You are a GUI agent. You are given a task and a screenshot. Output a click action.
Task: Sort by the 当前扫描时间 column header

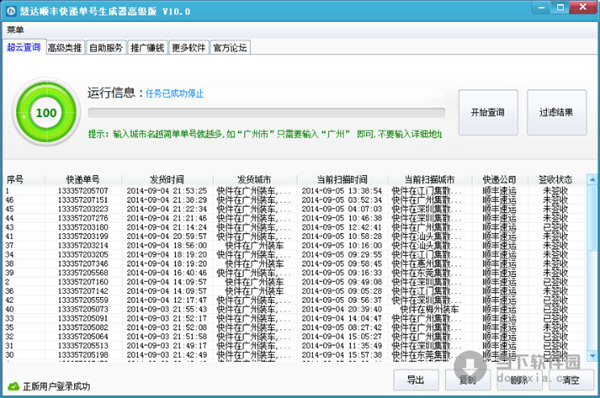click(342, 179)
